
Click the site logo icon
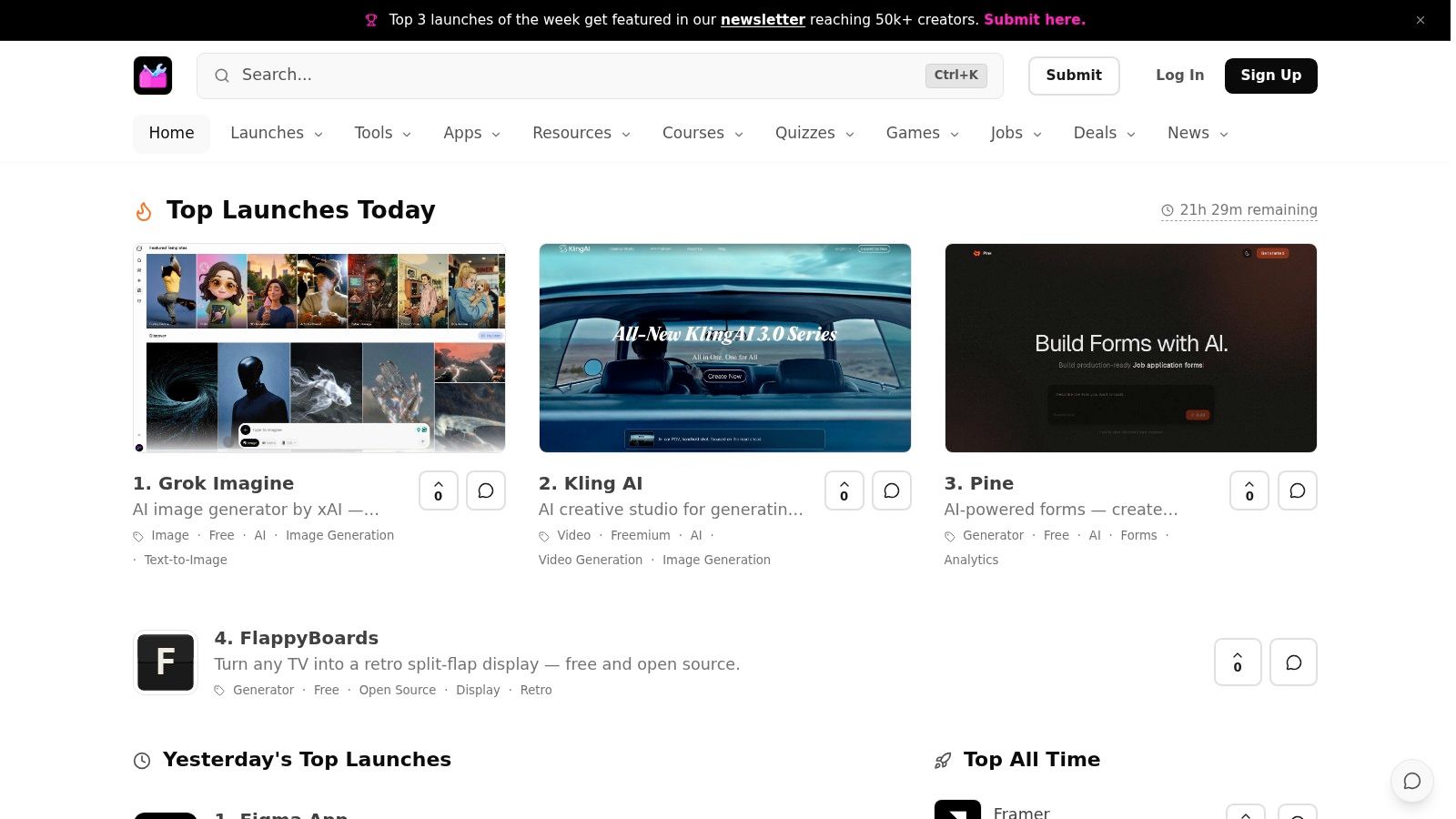pos(153,76)
